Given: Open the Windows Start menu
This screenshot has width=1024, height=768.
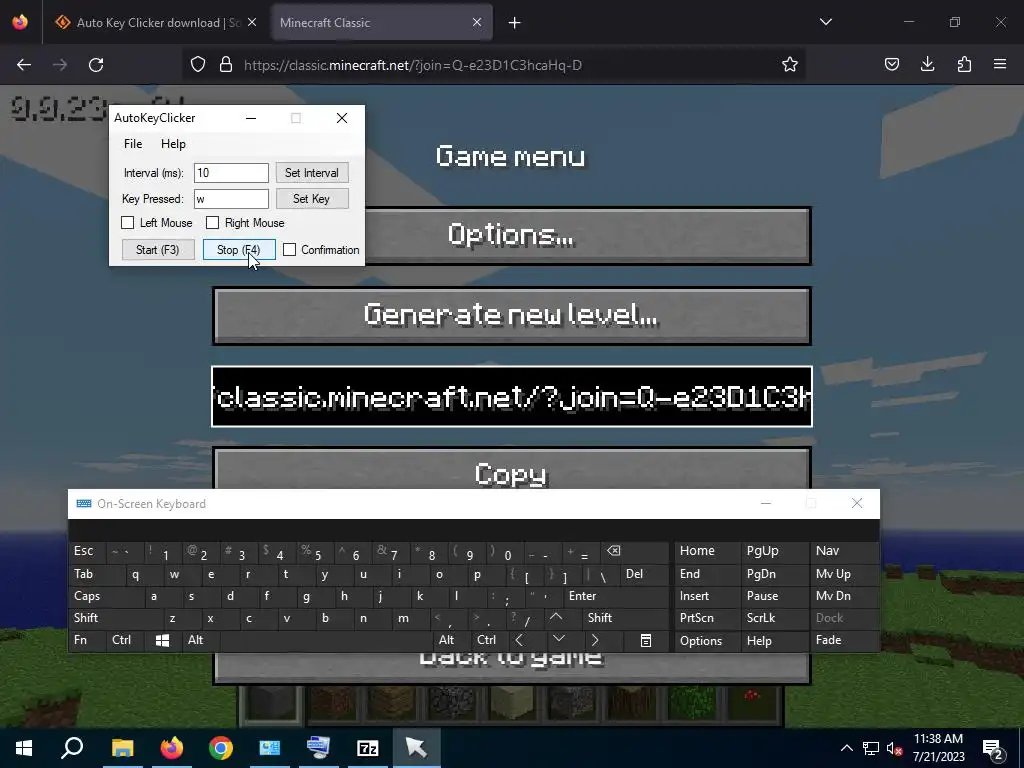Looking at the screenshot, I should [24, 748].
